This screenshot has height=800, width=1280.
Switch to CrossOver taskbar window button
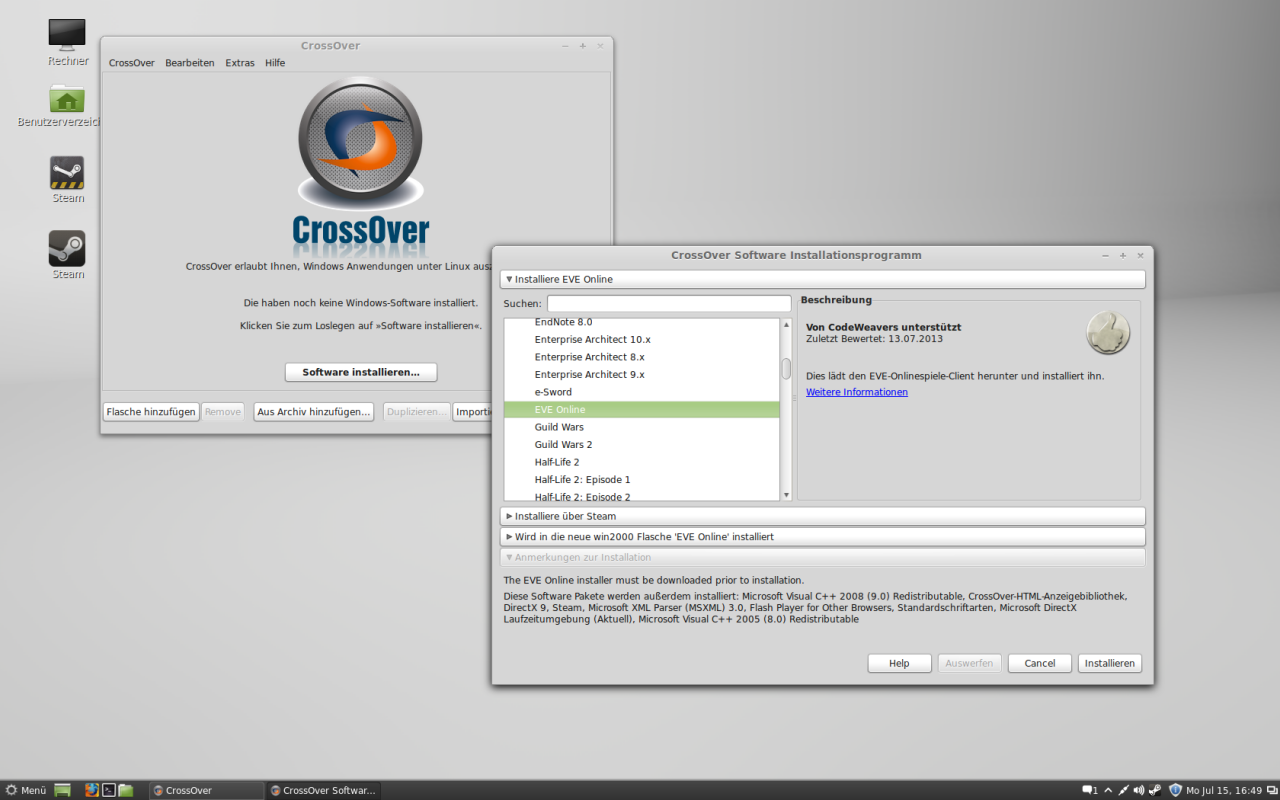point(206,790)
